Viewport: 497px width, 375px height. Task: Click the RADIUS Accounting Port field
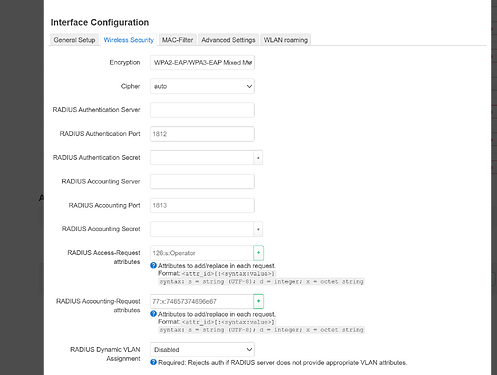pyautogui.click(x=202, y=205)
